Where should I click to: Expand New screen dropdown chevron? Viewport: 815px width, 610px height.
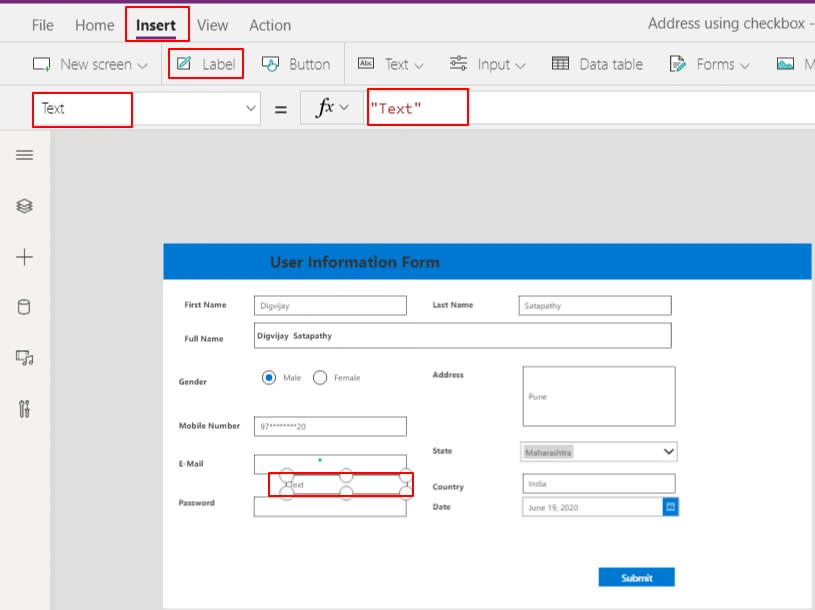pyautogui.click(x=142, y=65)
